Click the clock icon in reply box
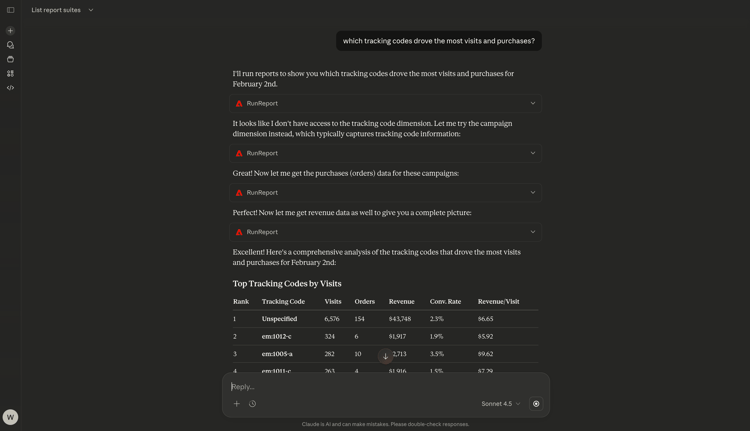 click(253, 404)
